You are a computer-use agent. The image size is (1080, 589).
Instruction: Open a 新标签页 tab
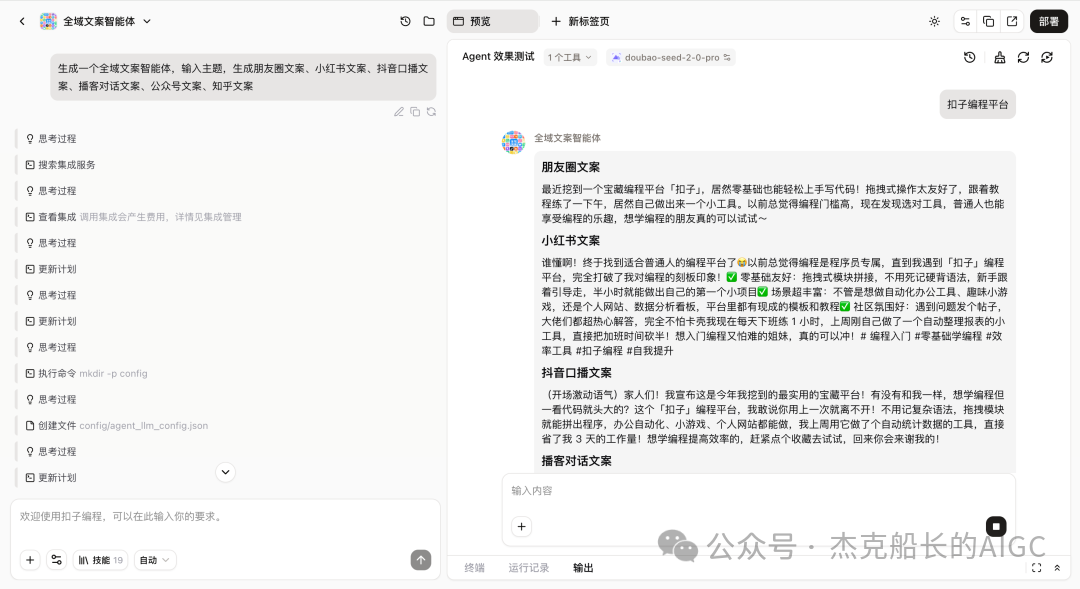(580, 21)
